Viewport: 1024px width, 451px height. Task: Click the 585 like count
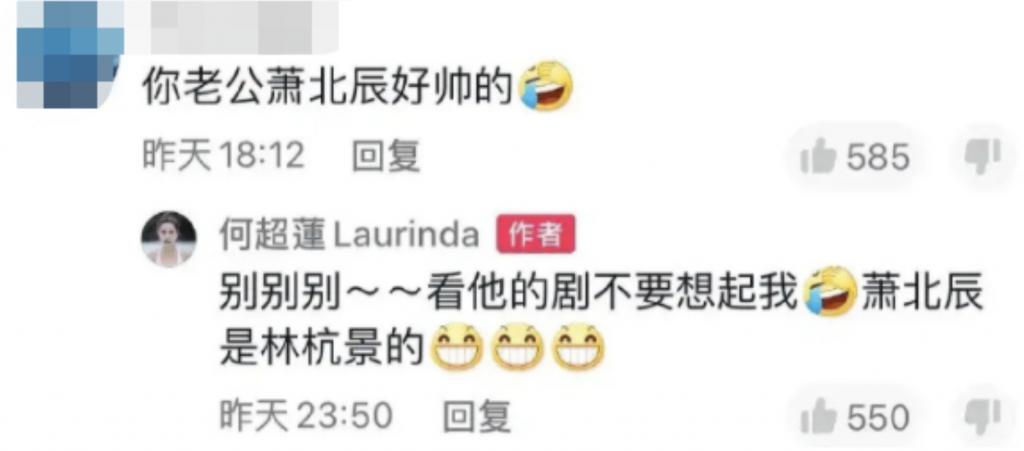pos(878,158)
